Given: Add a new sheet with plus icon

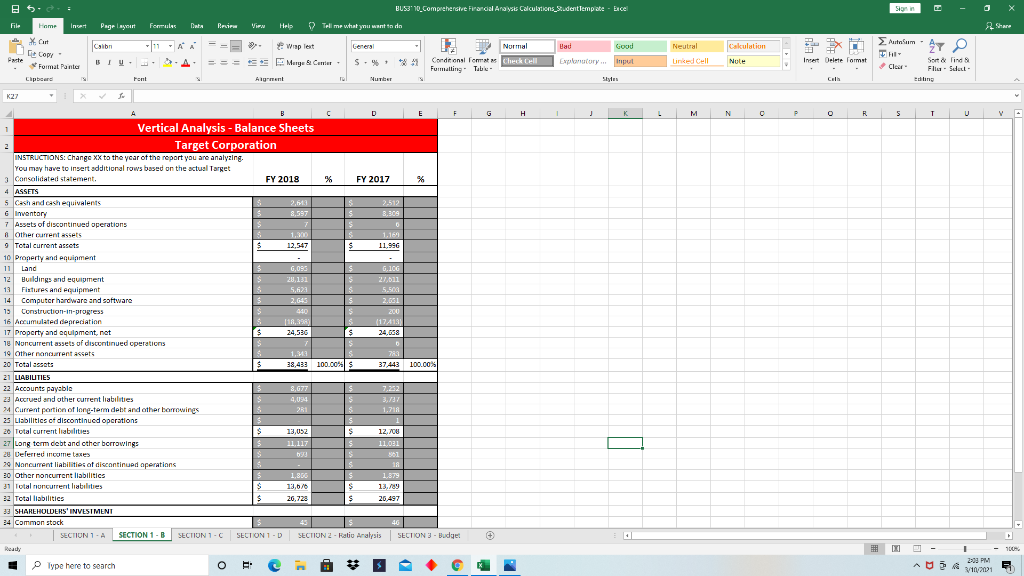Looking at the screenshot, I should (x=490, y=536).
